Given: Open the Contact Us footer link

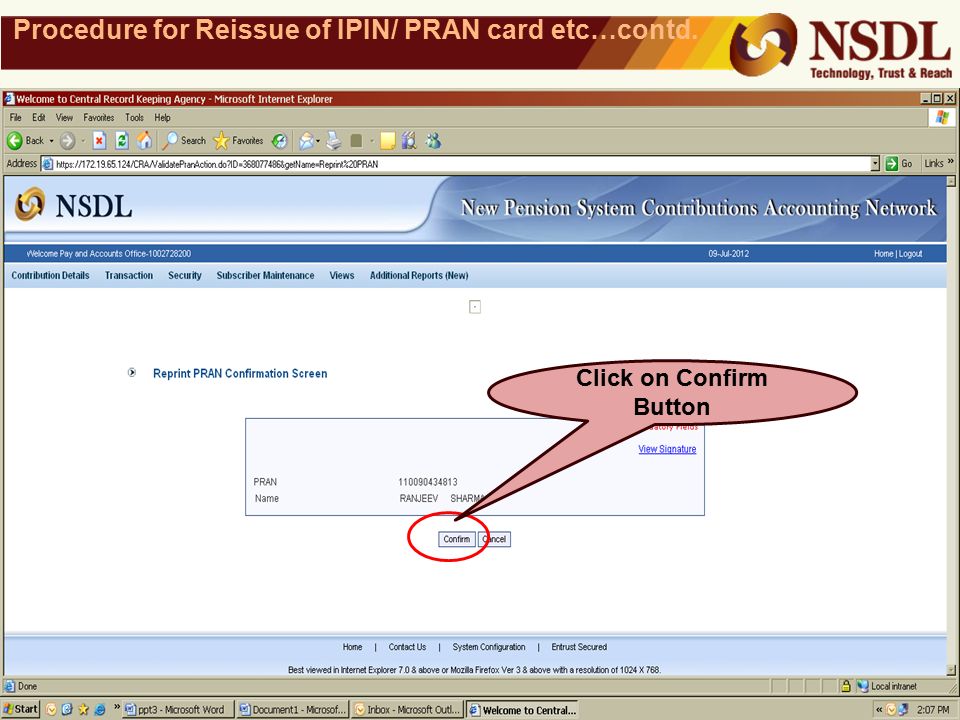Looking at the screenshot, I should (x=407, y=647).
